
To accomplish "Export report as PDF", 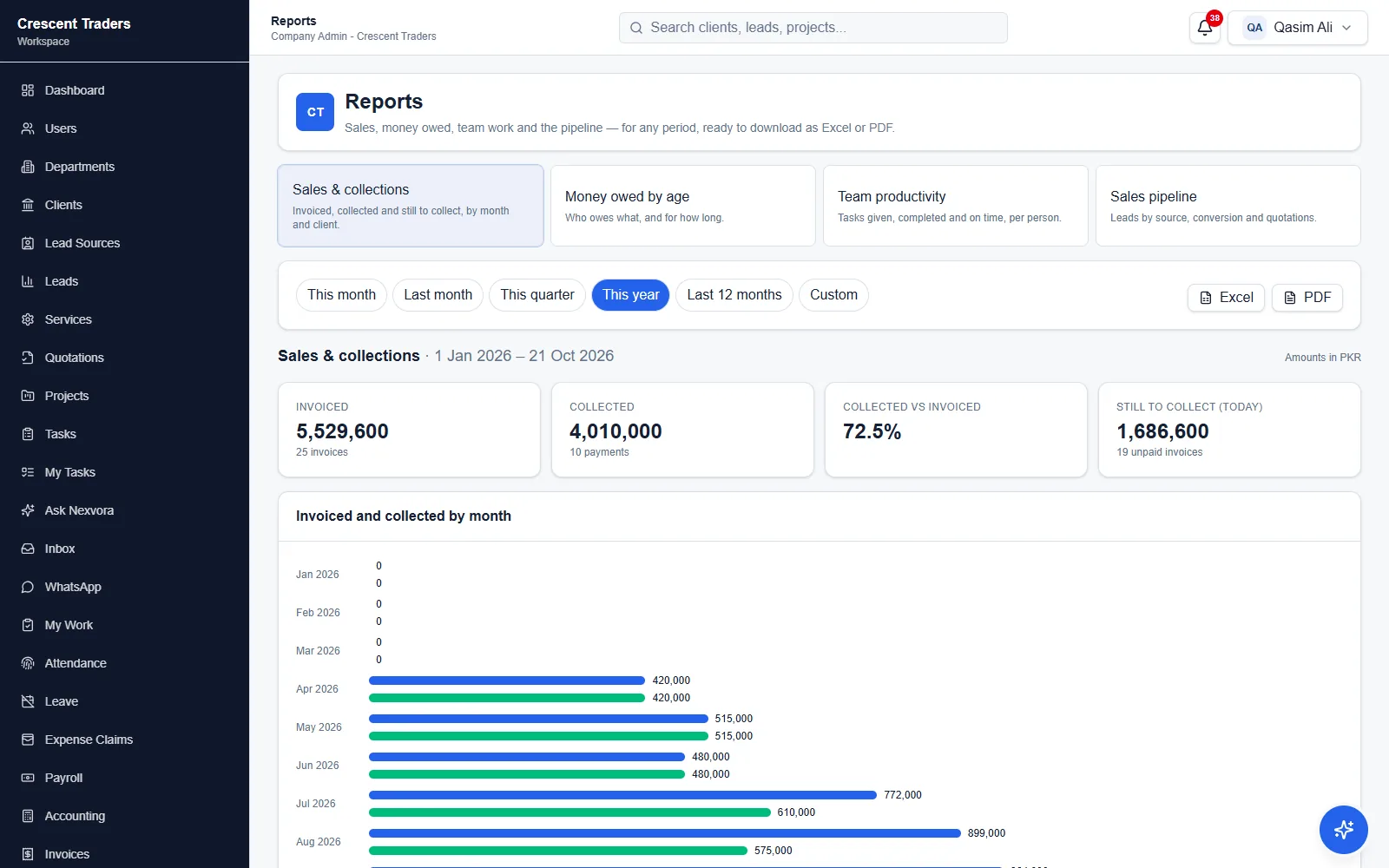I will click(x=1307, y=298).
